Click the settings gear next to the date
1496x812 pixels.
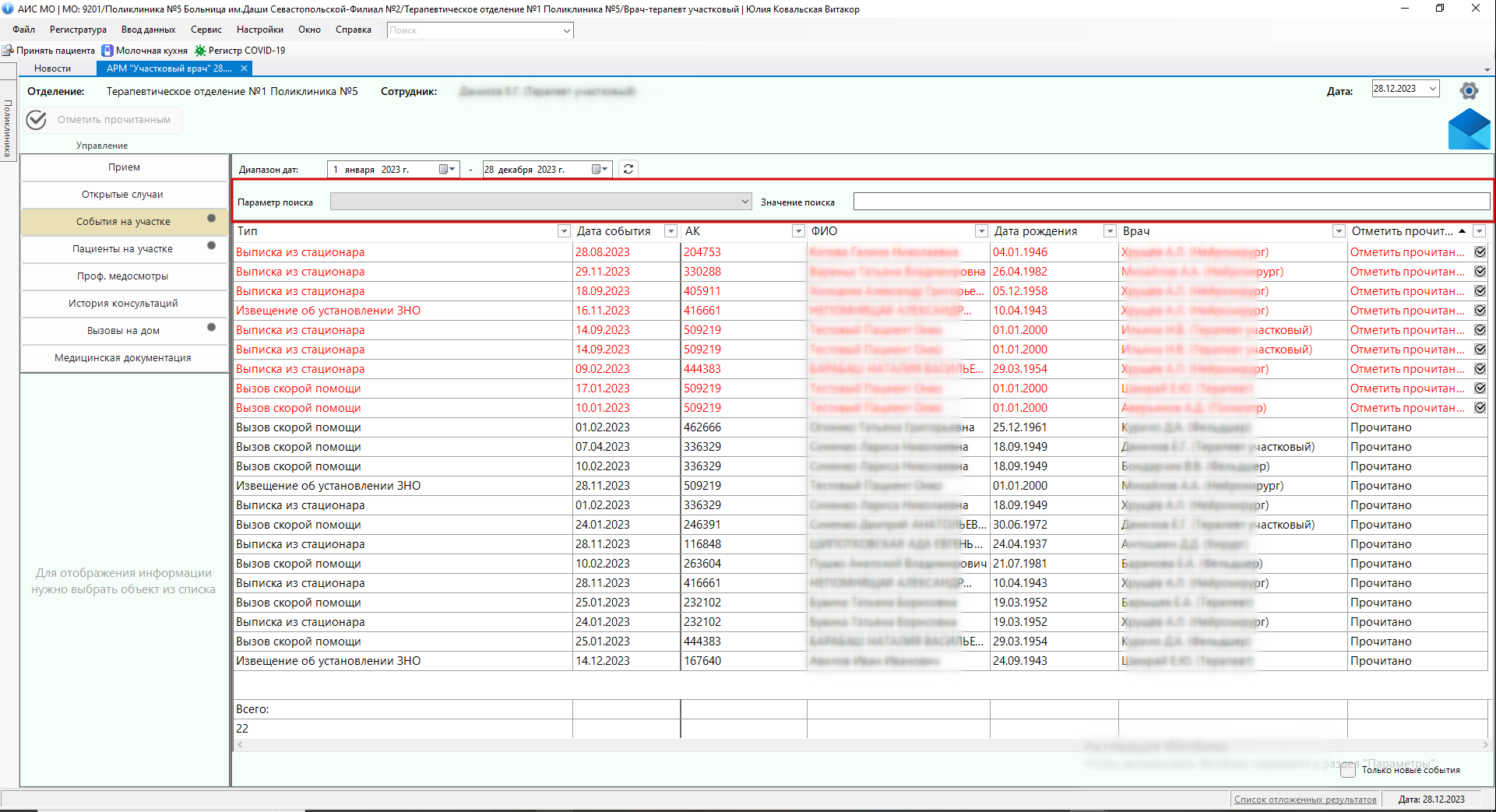click(x=1469, y=91)
